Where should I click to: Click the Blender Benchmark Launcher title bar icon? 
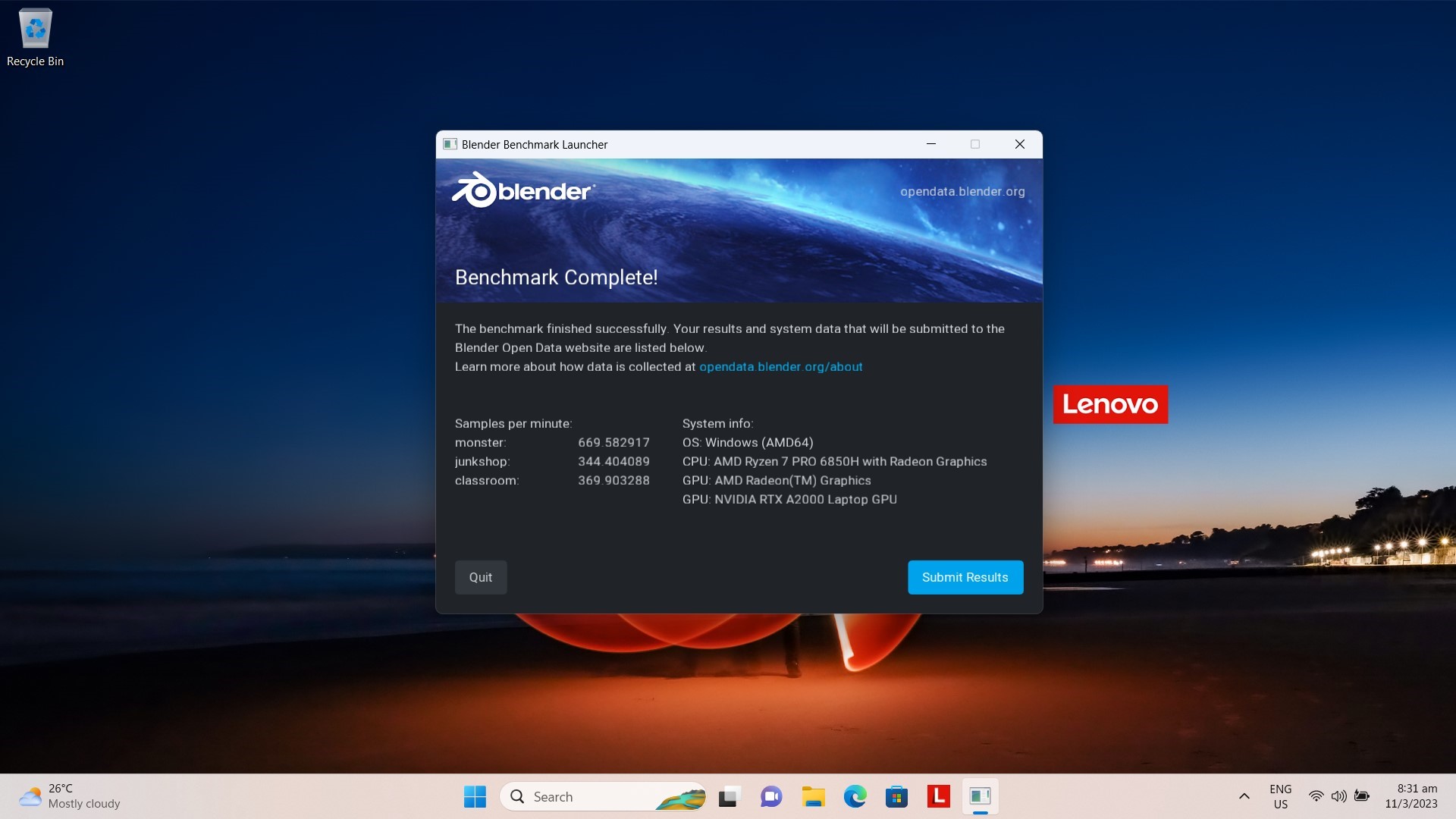point(450,144)
